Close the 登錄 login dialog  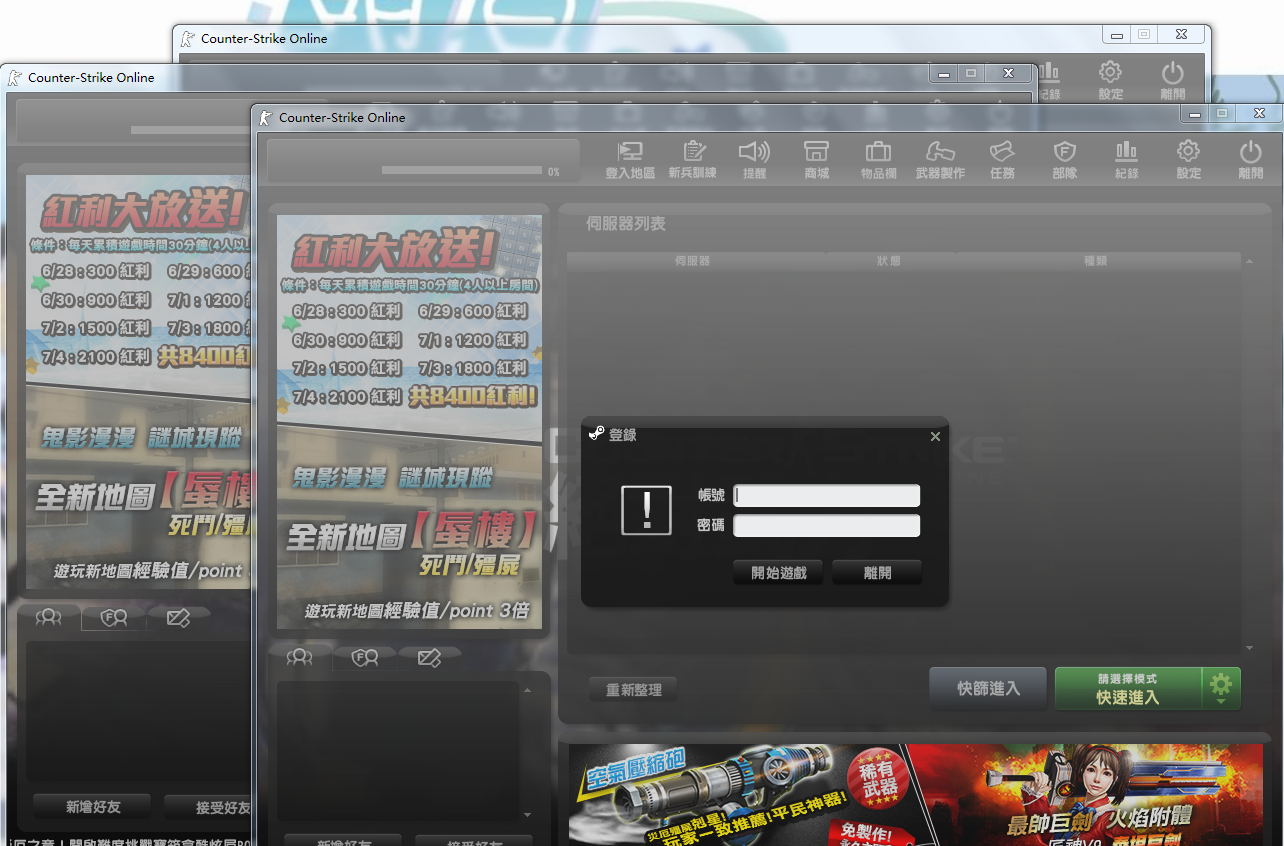935,436
